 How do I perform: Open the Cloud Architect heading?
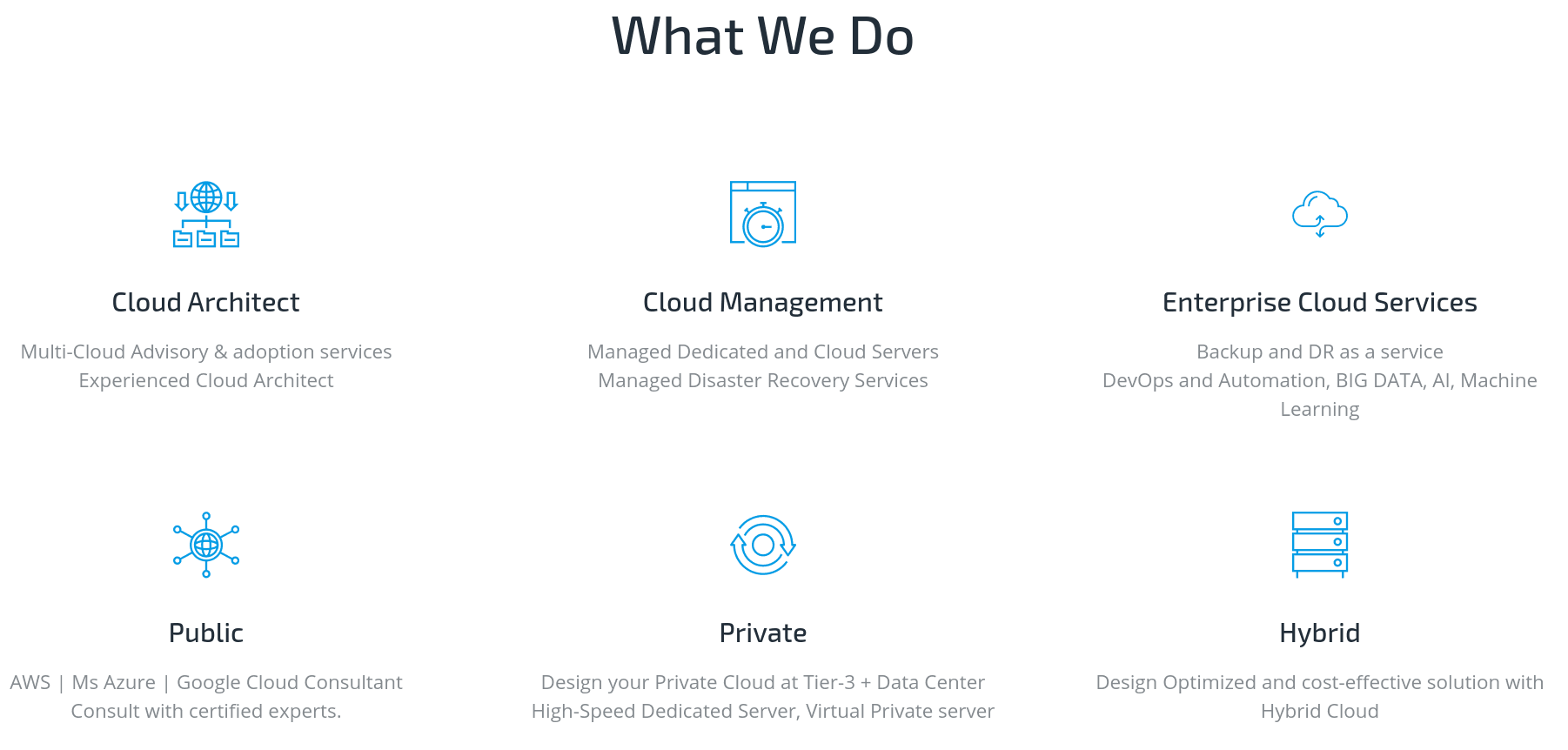[206, 302]
